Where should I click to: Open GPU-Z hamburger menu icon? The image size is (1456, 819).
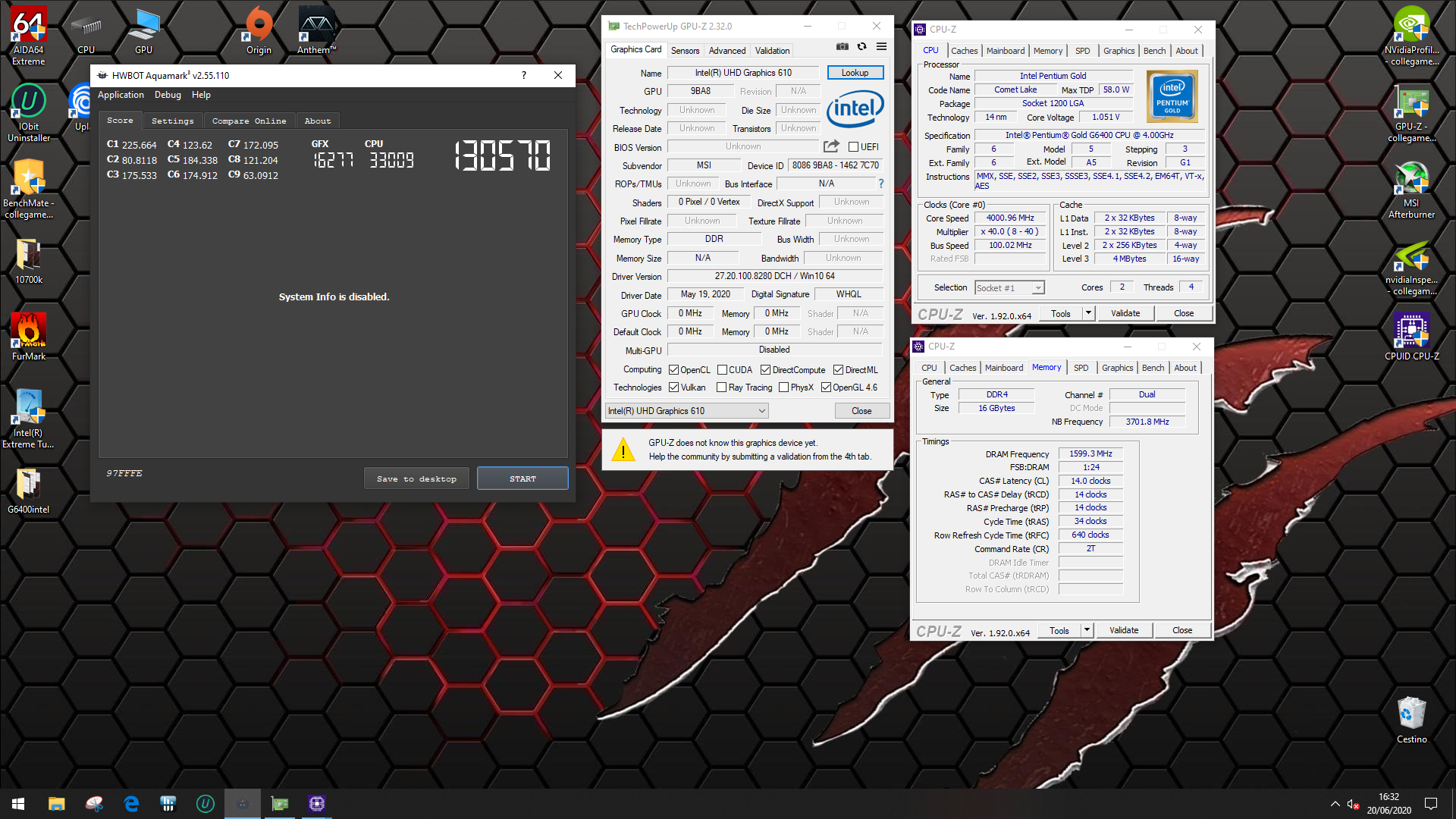(x=881, y=47)
